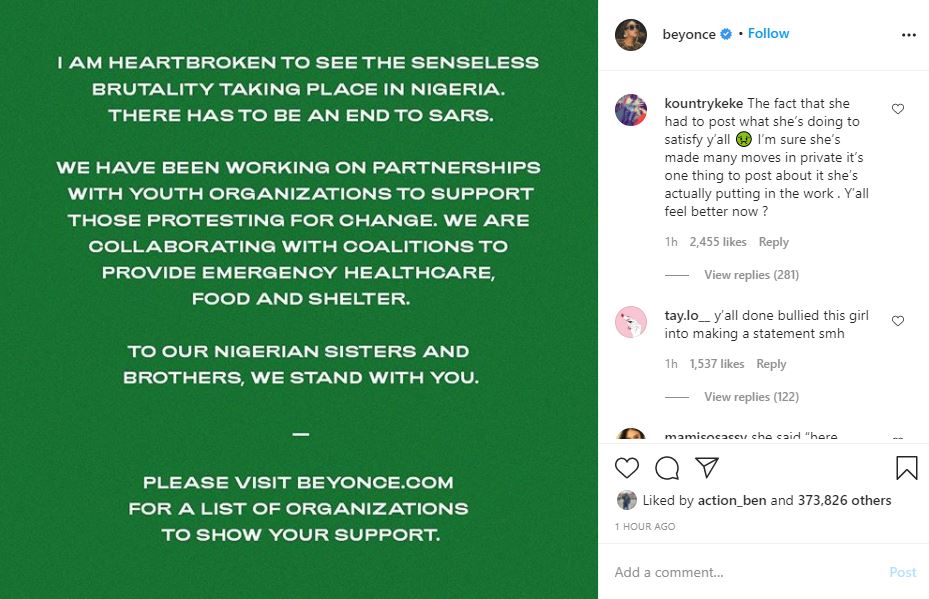Viewport: 929px width, 599px height.
Task: Like the post with heart icon
Action: (627, 468)
